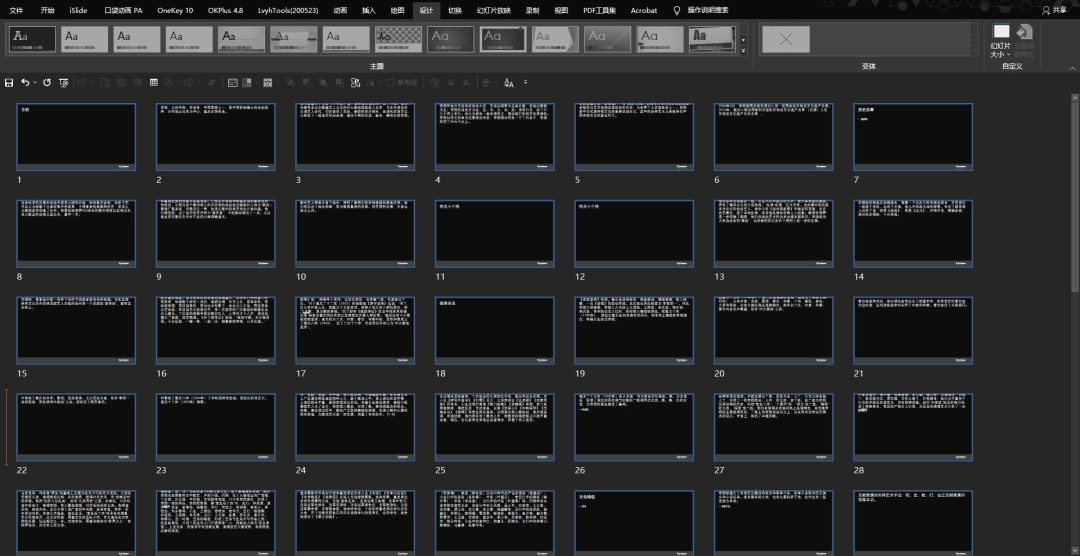
Task: Click the slide layout icon in quick toolbar
Action: tap(233, 83)
